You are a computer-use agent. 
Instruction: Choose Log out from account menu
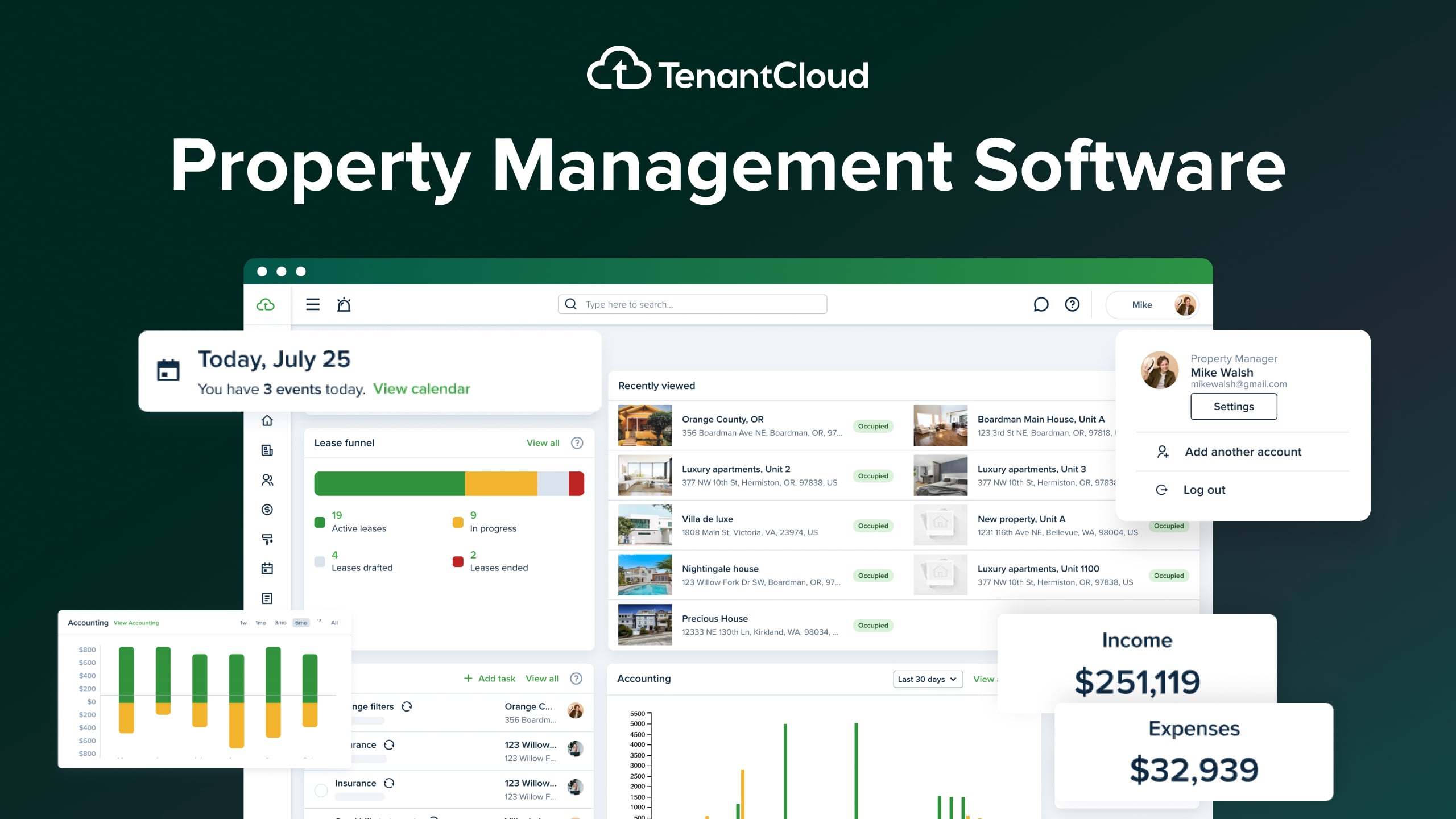[1203, 490]
